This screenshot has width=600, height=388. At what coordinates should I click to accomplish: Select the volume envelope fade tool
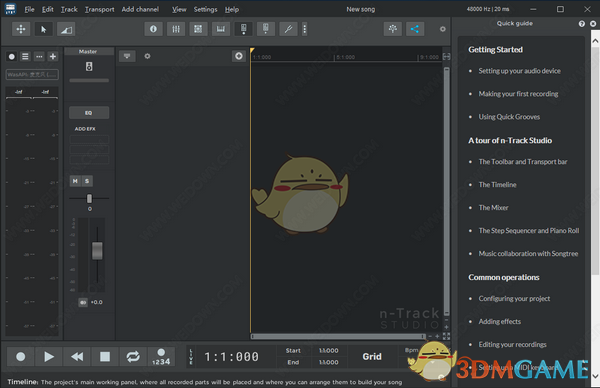coord(66,29)
